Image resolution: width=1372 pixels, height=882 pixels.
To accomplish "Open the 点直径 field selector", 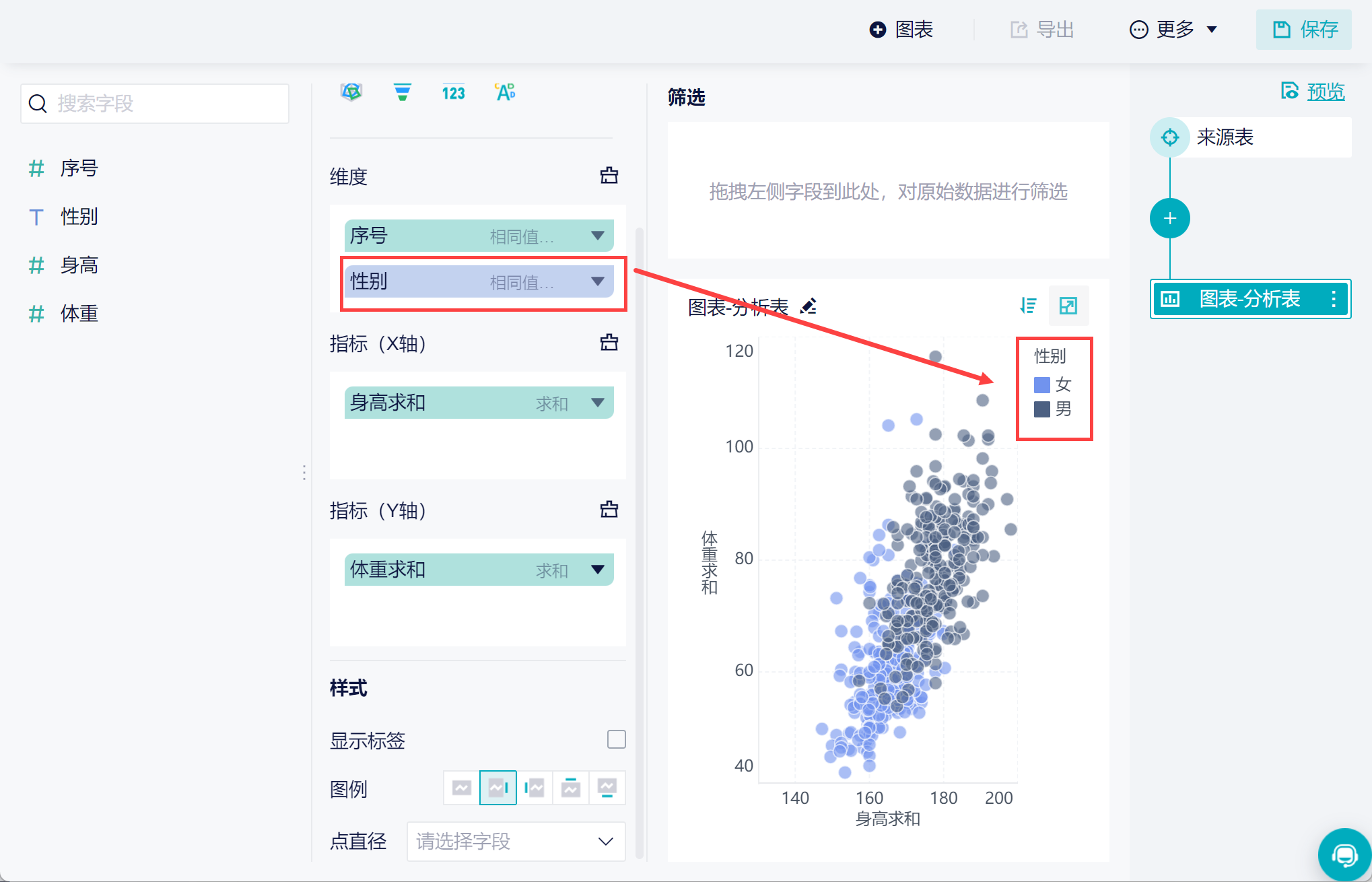I will 516,841.
